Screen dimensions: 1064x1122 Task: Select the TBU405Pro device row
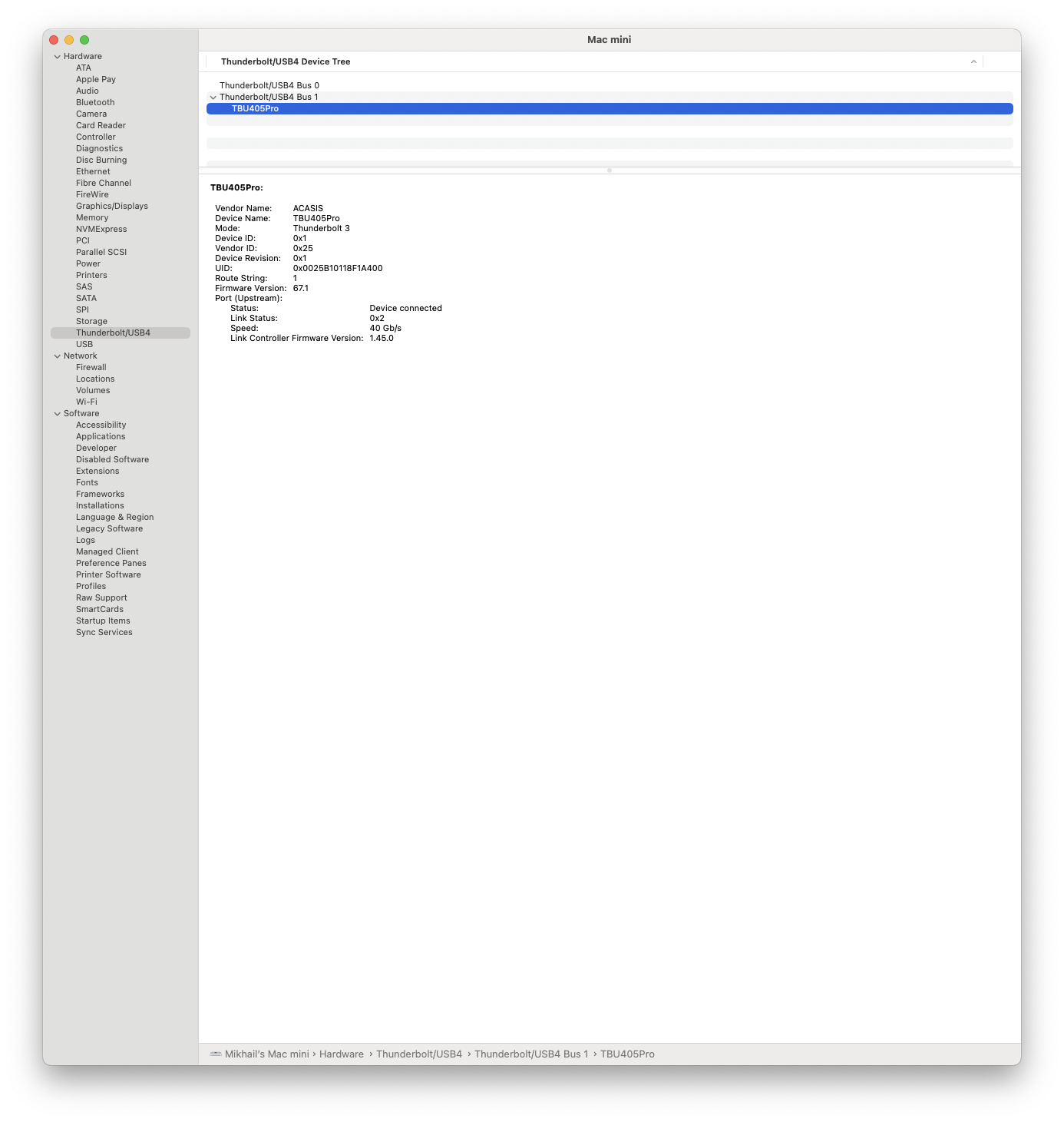[x=610, y=109]
